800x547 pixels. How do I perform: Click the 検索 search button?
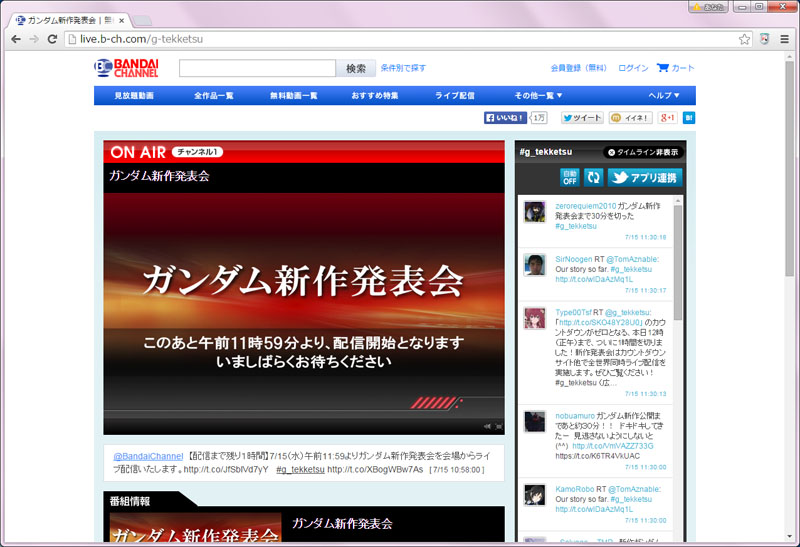tap(355, 68)
